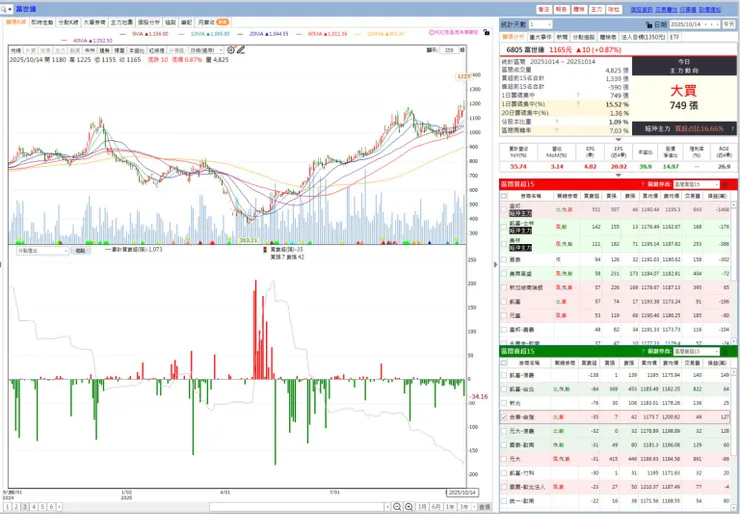Click the square icon in green 賣超 header
The height and width of the screenshot is (514, 740).
pos(725,352)
